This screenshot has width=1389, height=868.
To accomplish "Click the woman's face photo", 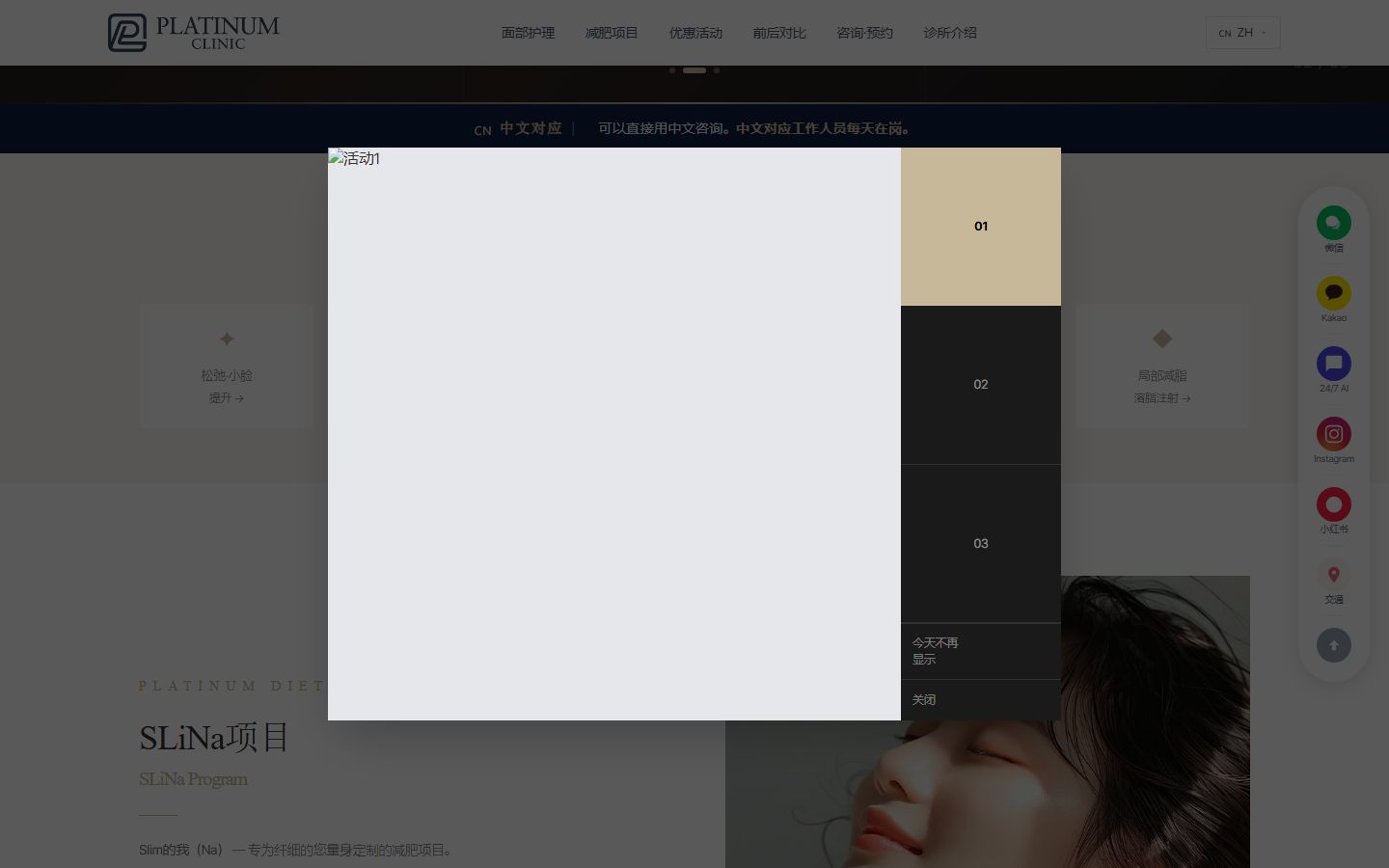I will (x=988, y=721).
